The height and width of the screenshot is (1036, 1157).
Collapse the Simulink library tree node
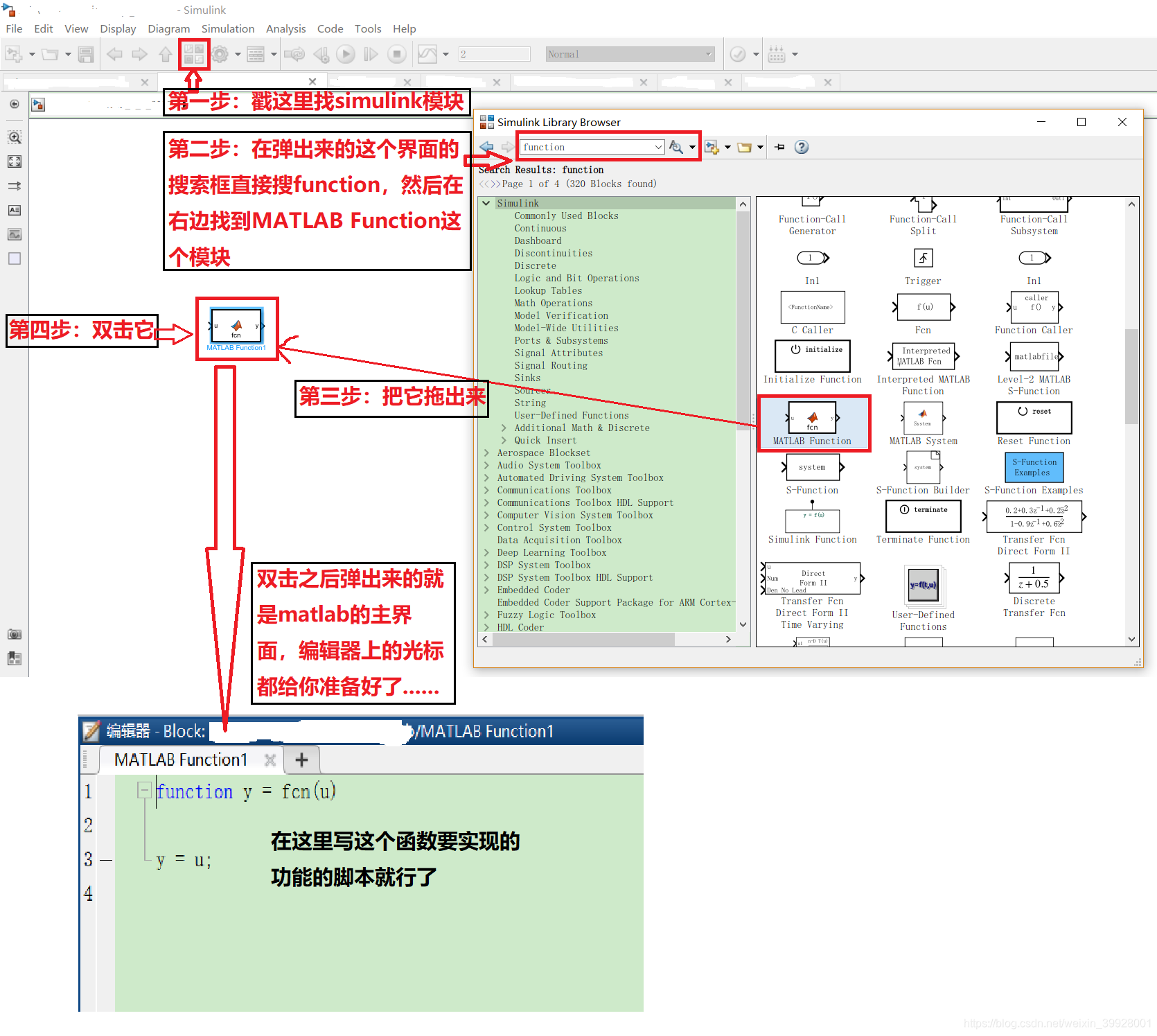[486, 203]
